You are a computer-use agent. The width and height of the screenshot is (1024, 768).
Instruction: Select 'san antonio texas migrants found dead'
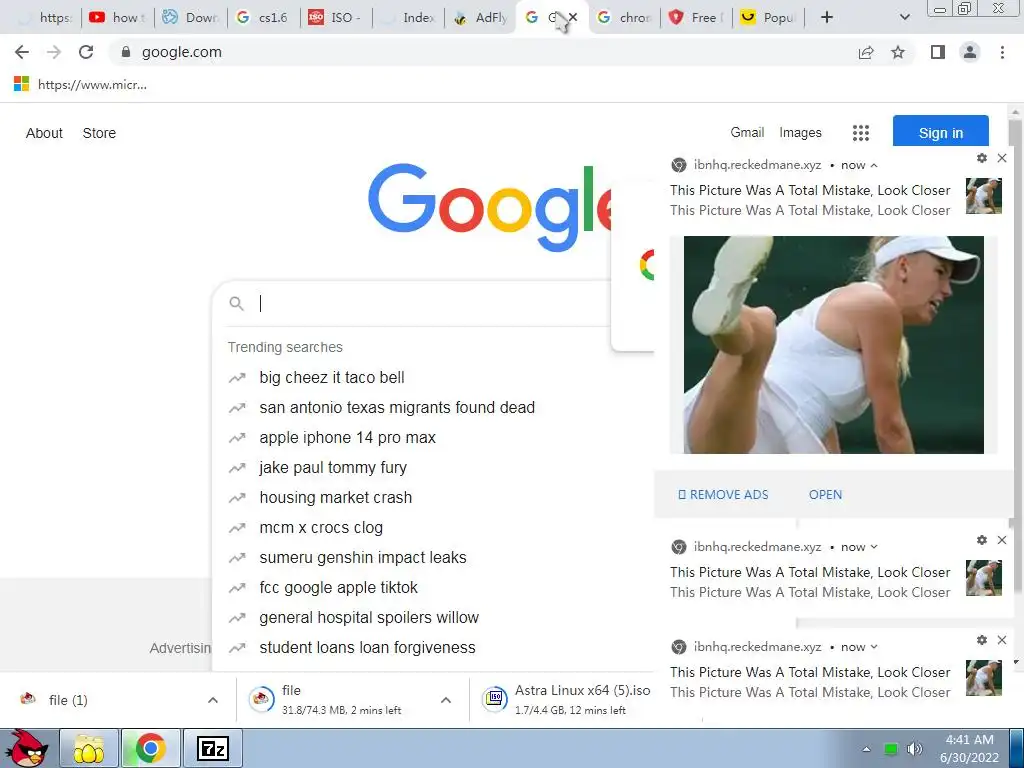pyautogui.click(x=397, y=408)
